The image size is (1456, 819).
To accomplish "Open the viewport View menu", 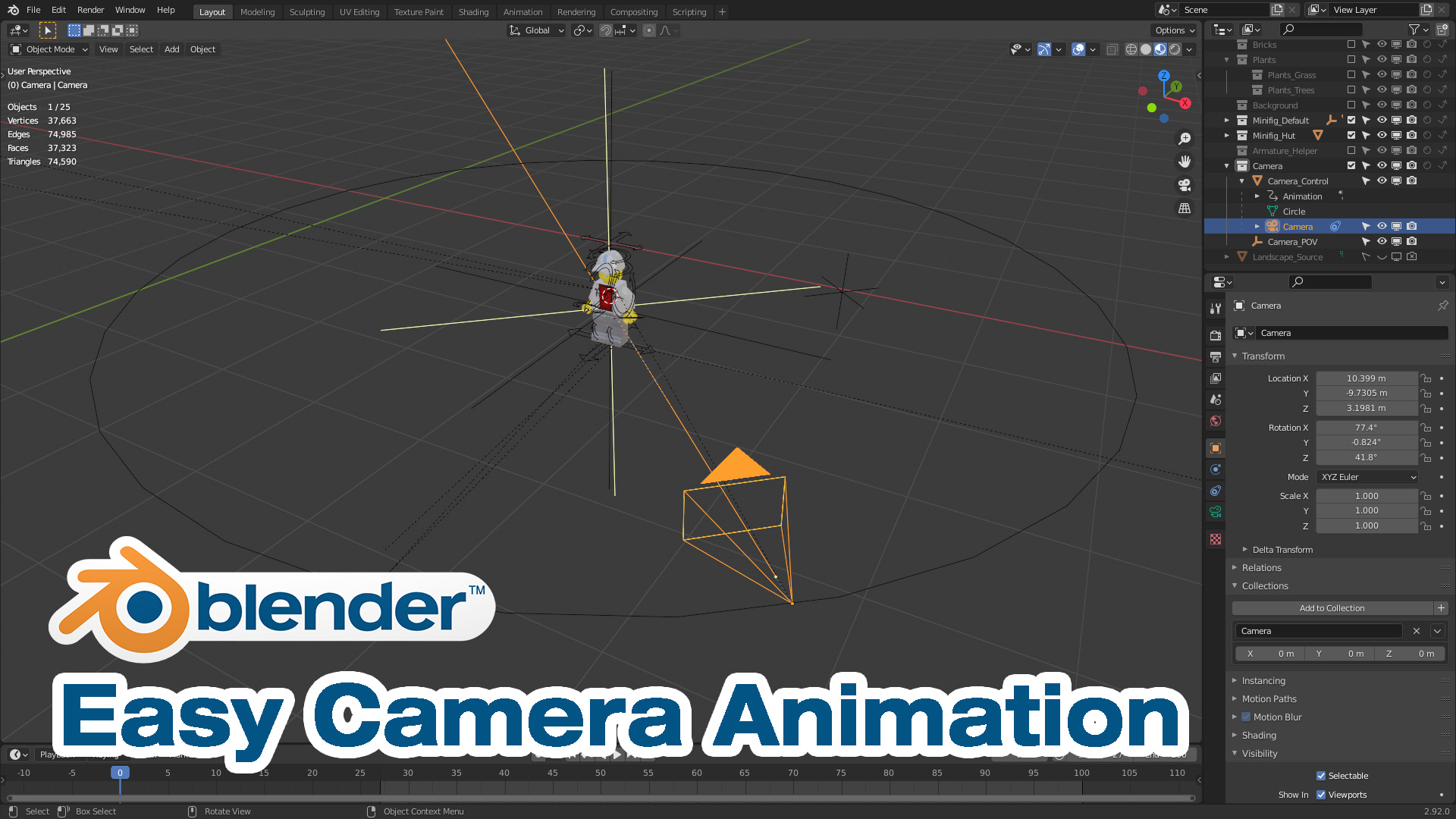I will point(108,49).
